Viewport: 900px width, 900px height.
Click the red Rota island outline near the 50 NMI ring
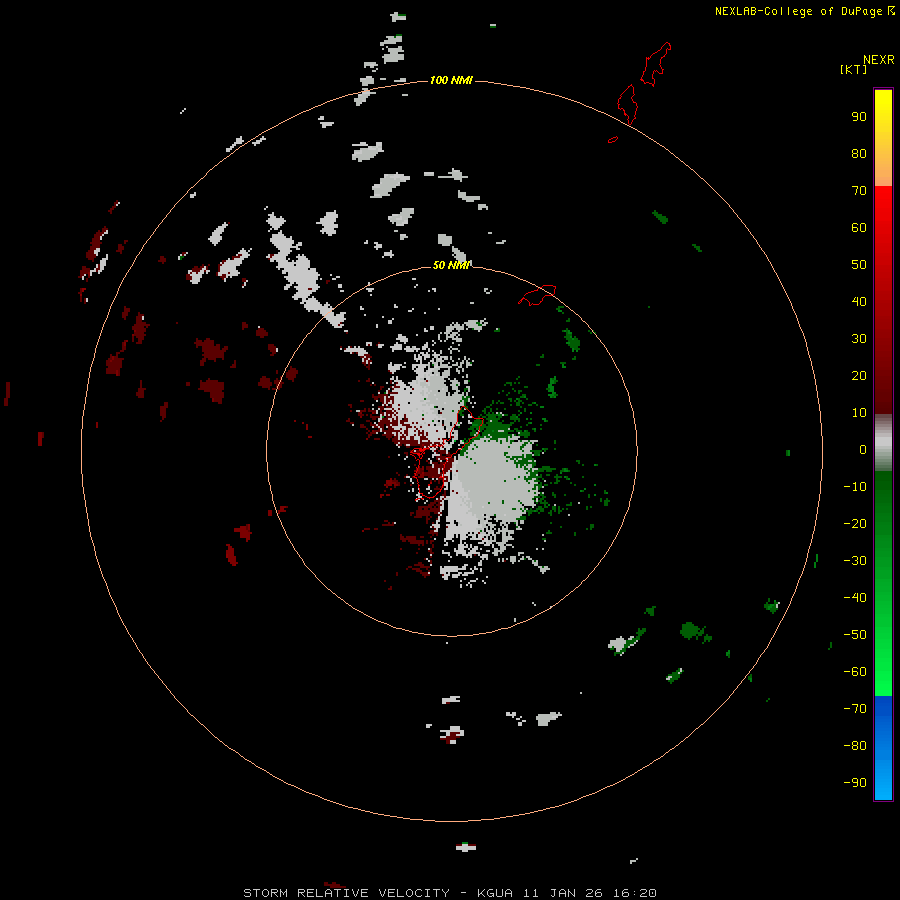537,295
